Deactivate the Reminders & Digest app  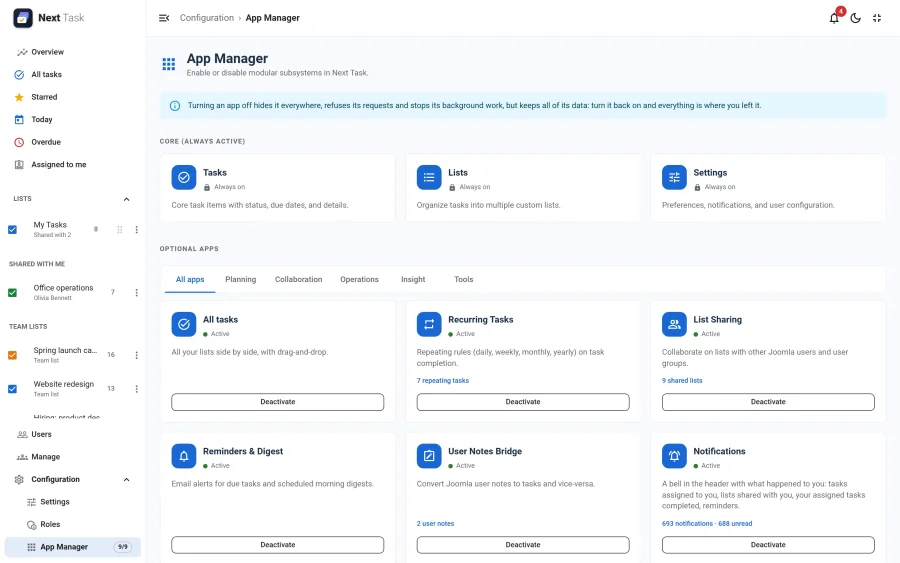coord(278,545)
